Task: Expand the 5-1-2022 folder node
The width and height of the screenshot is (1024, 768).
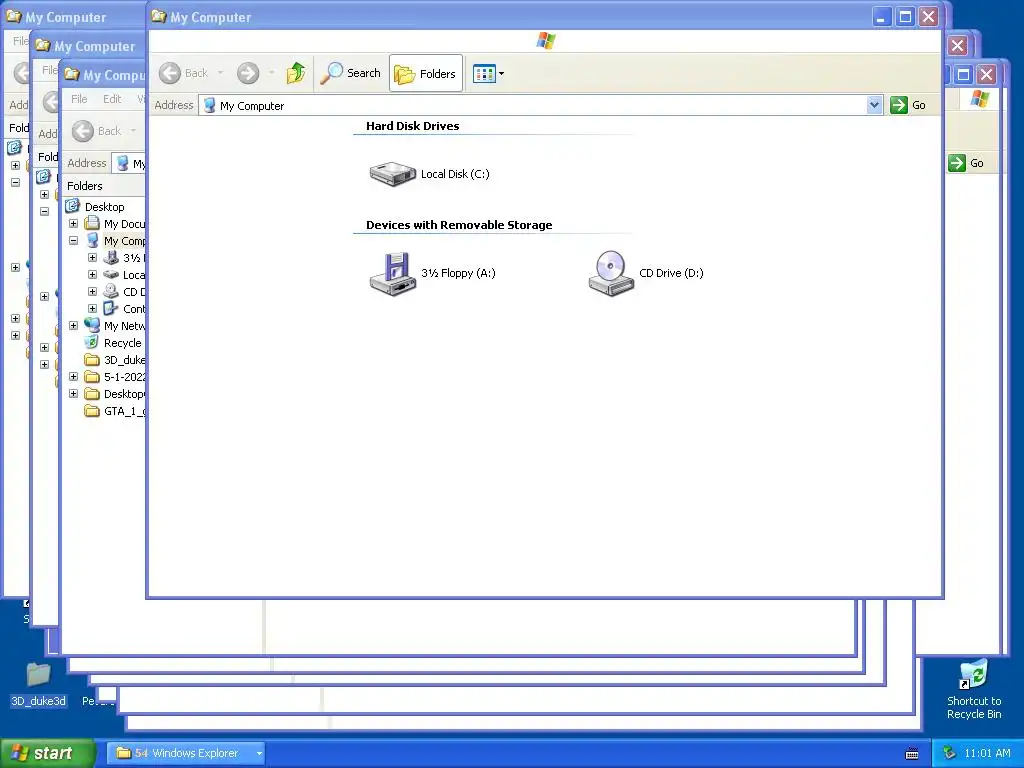Action: [73, 377]
